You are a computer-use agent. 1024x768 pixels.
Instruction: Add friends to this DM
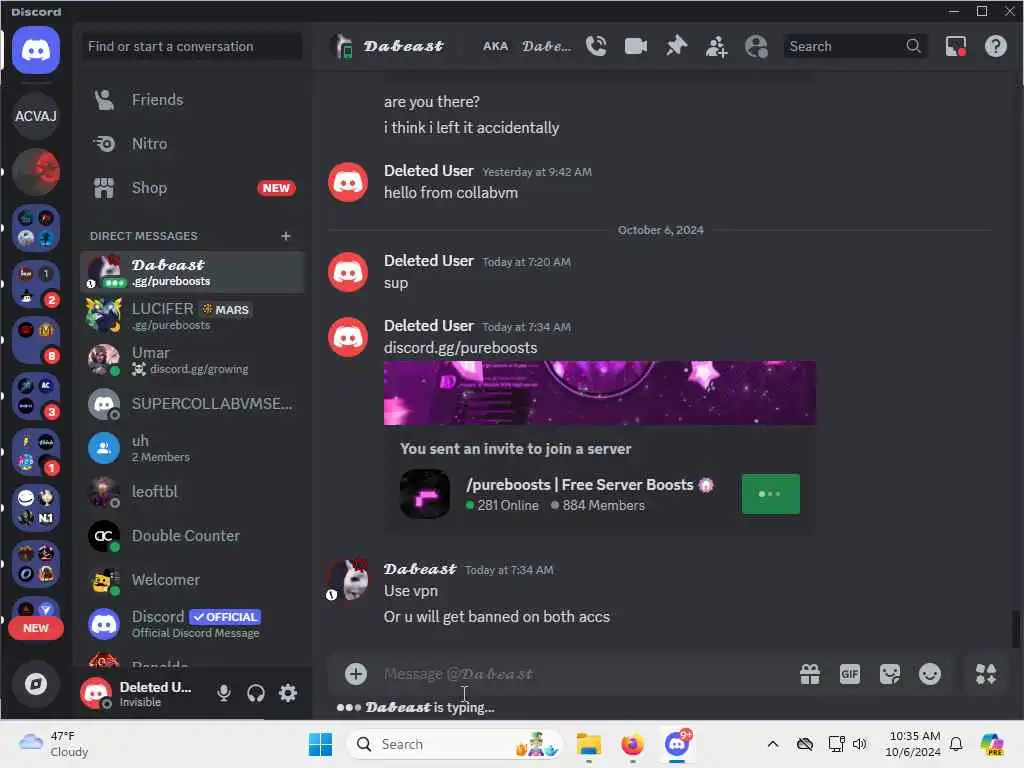716,46
